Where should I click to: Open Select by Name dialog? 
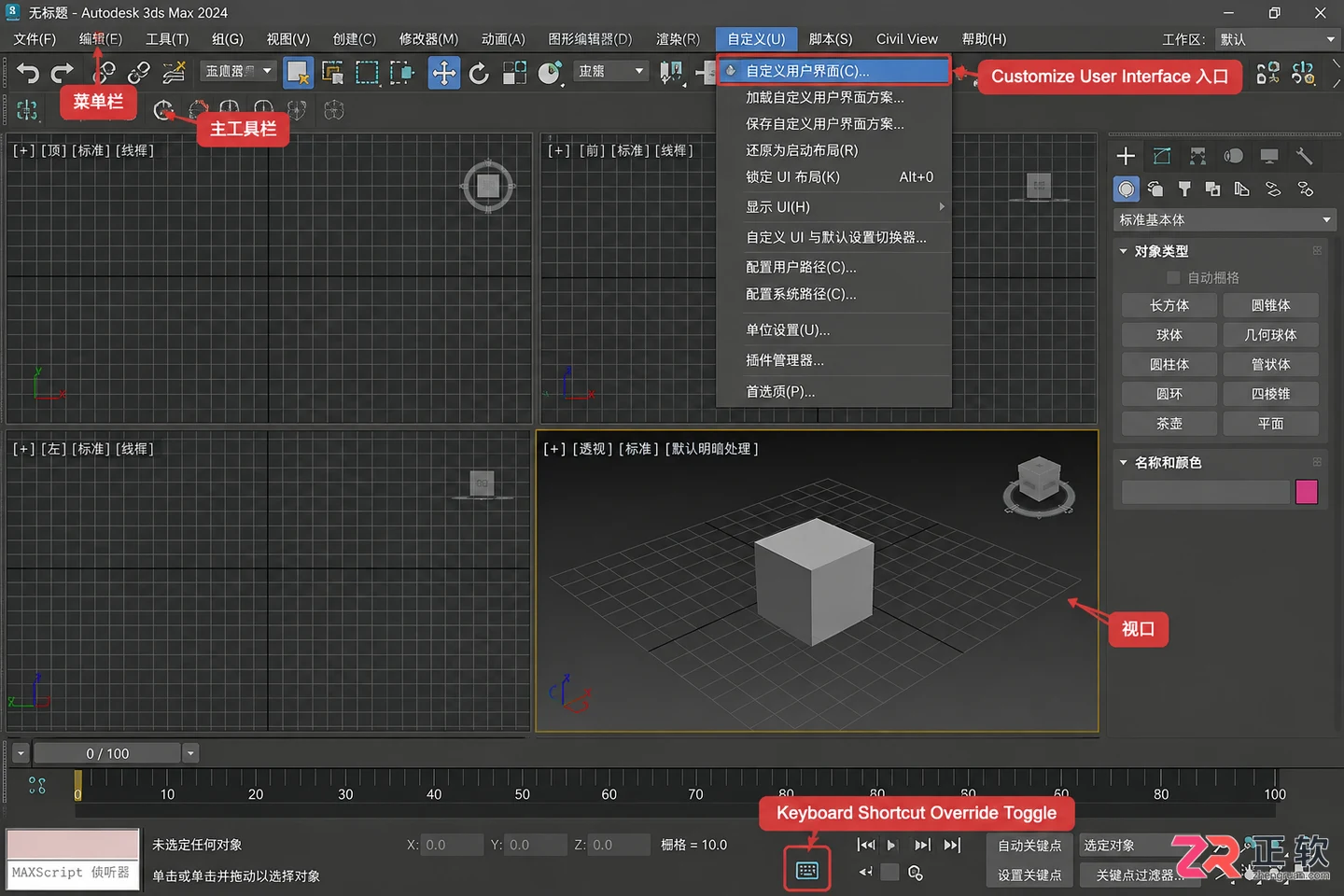332,72
